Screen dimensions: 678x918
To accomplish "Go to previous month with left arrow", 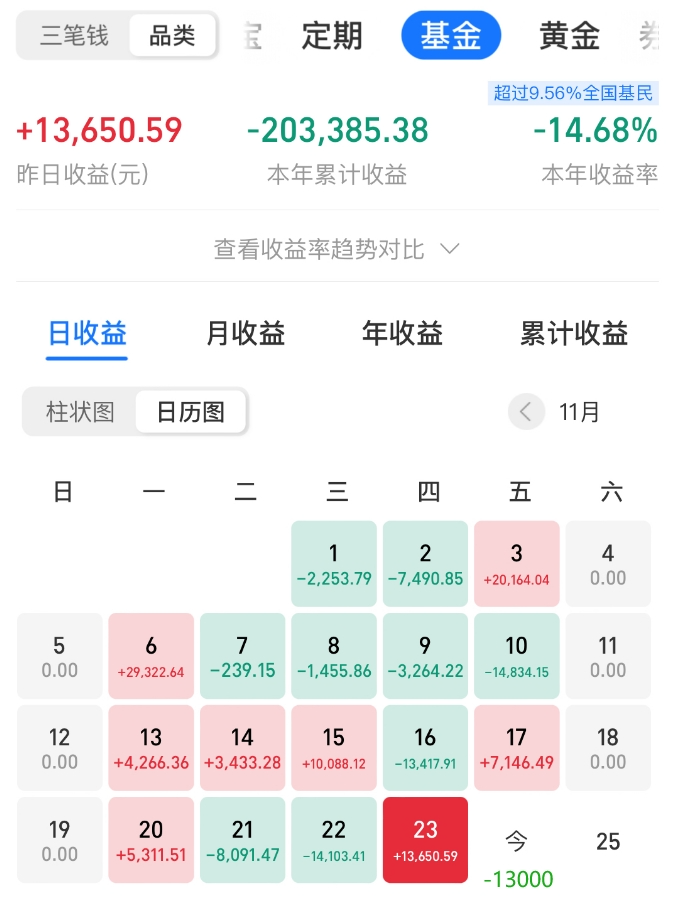I will tap(526, 412).
